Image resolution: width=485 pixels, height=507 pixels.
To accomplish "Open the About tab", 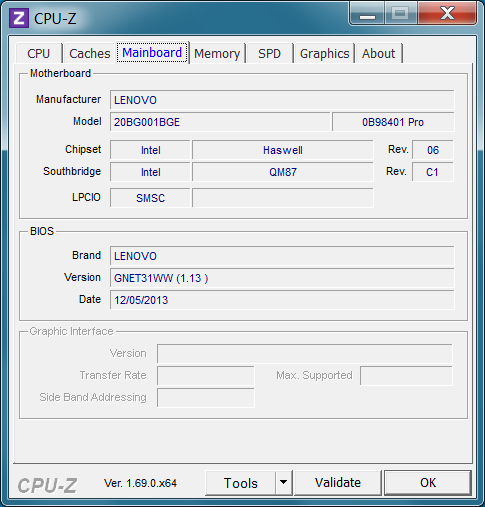I will [379, 53].
